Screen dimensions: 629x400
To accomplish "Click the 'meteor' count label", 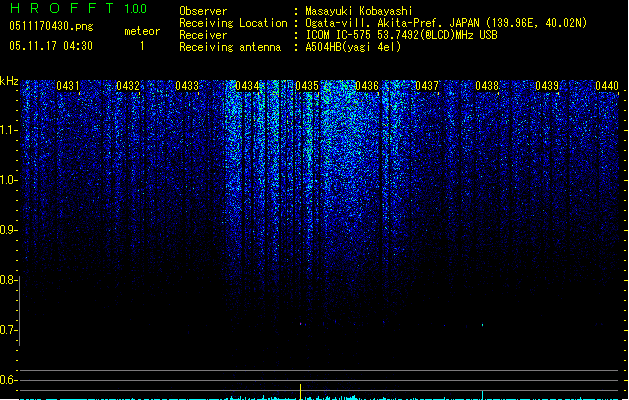I will tap(142, 31).
